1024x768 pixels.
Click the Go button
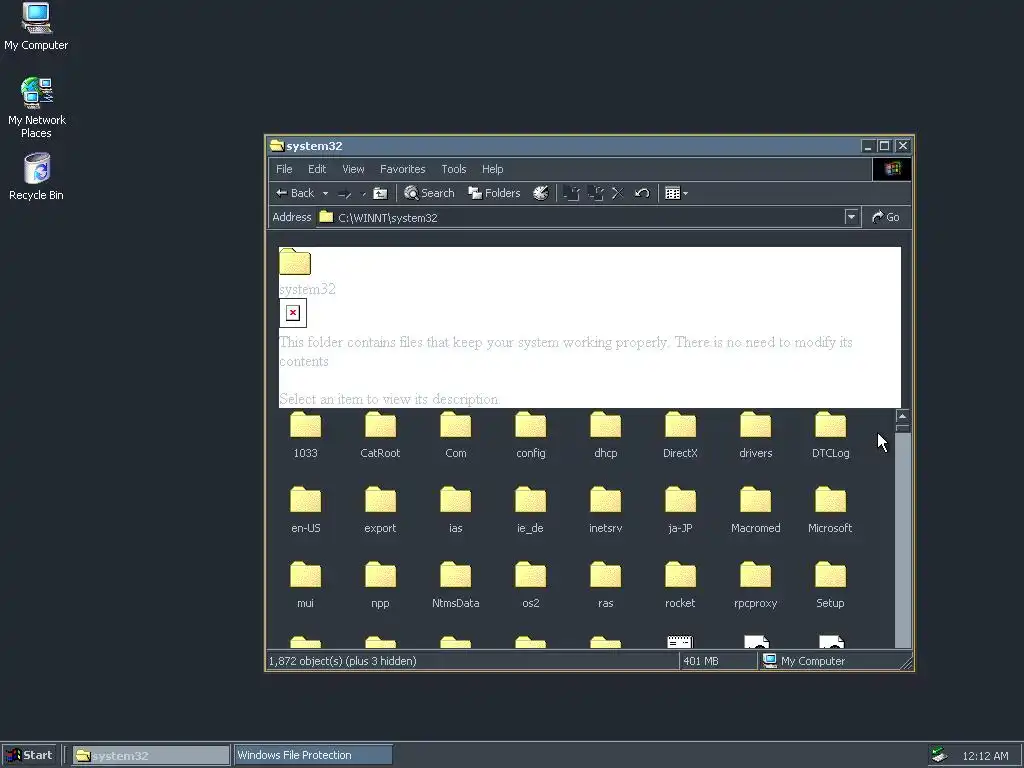pos(886,217)
